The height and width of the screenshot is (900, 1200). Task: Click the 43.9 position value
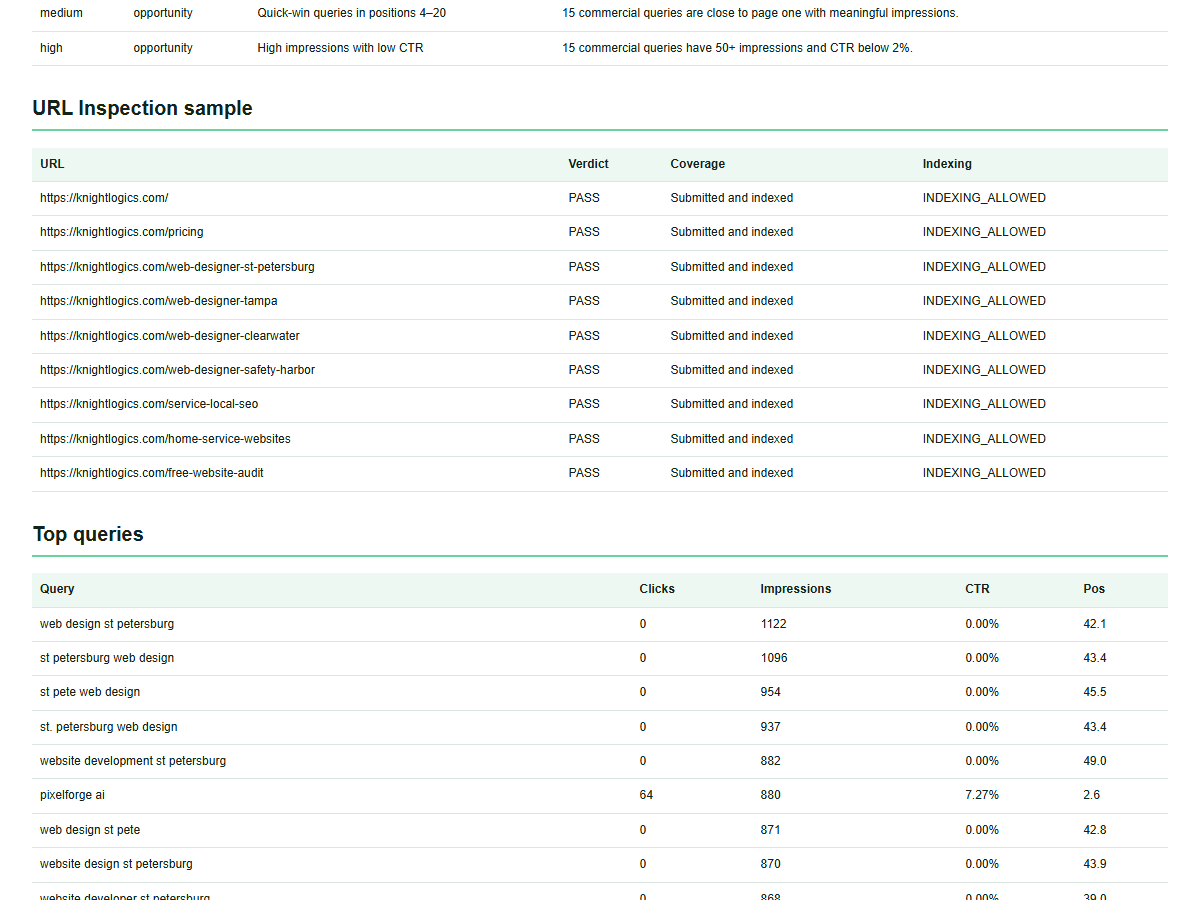[x=1095, y=864]
